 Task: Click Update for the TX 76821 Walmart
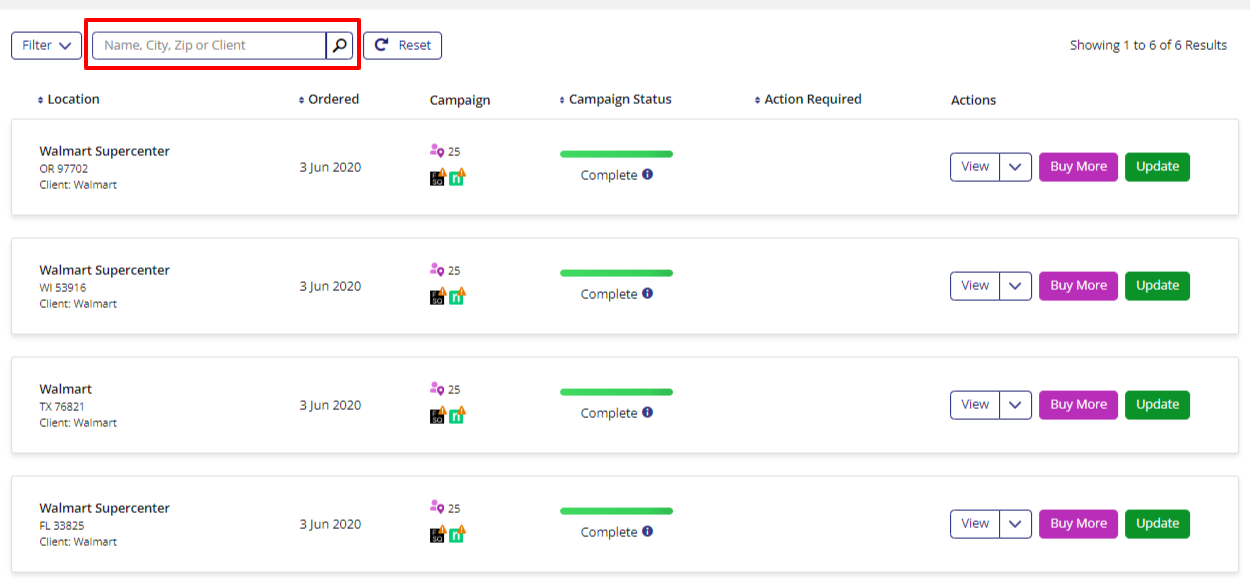pos(1157,405)
